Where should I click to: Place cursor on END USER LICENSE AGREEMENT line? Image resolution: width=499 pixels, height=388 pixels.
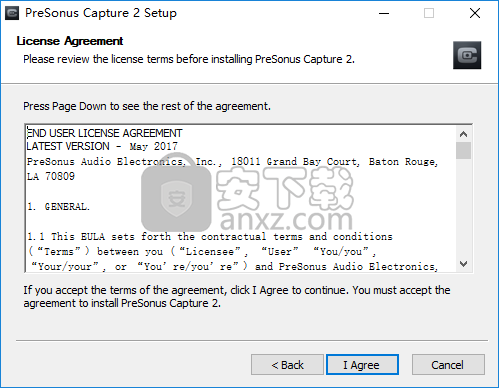[x=104, y=133]
